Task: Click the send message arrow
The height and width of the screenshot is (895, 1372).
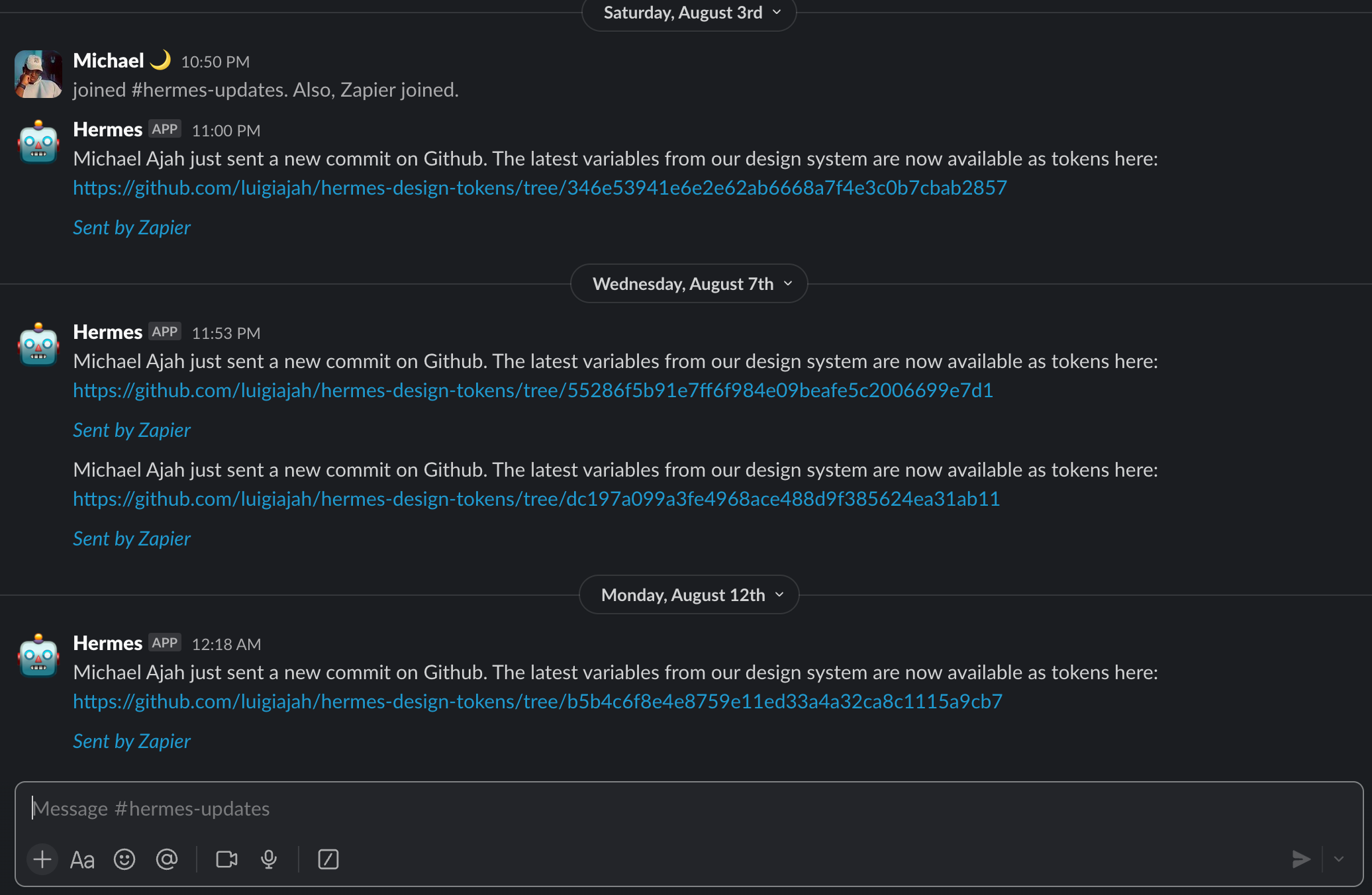Action: pyautogui.click(x=1300, y=859)
